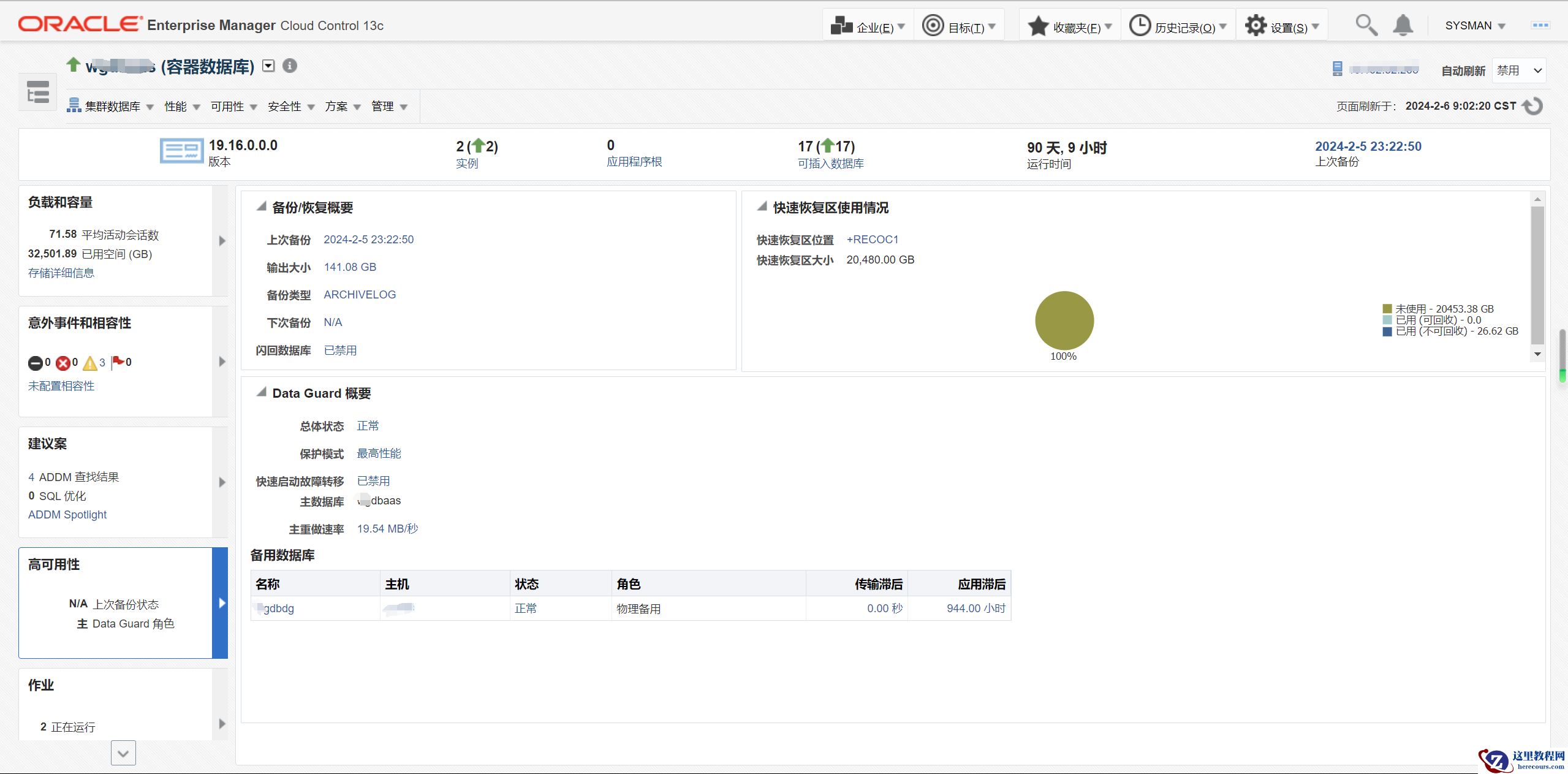The width and height of the screenshot is (1568, 774).
Task: Open the auto refresh dropdown
Action: click(1519, 70)
